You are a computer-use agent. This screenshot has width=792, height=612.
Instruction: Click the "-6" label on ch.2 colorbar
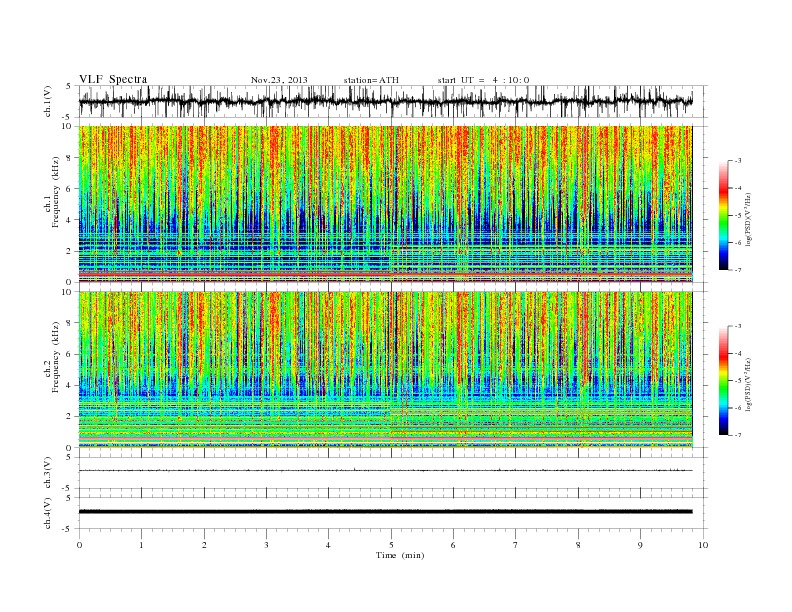[738, 408]
